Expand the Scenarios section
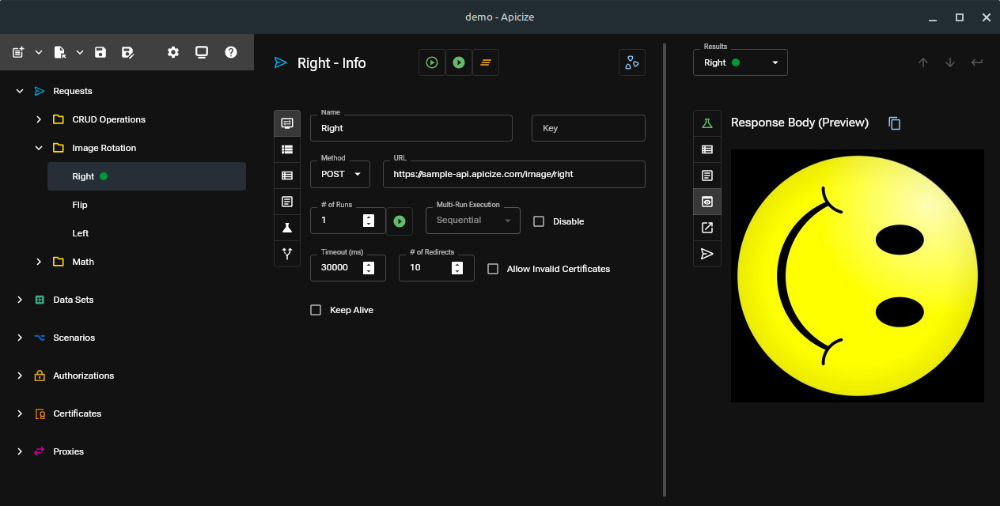1000x506 pixels. [19, 338]
